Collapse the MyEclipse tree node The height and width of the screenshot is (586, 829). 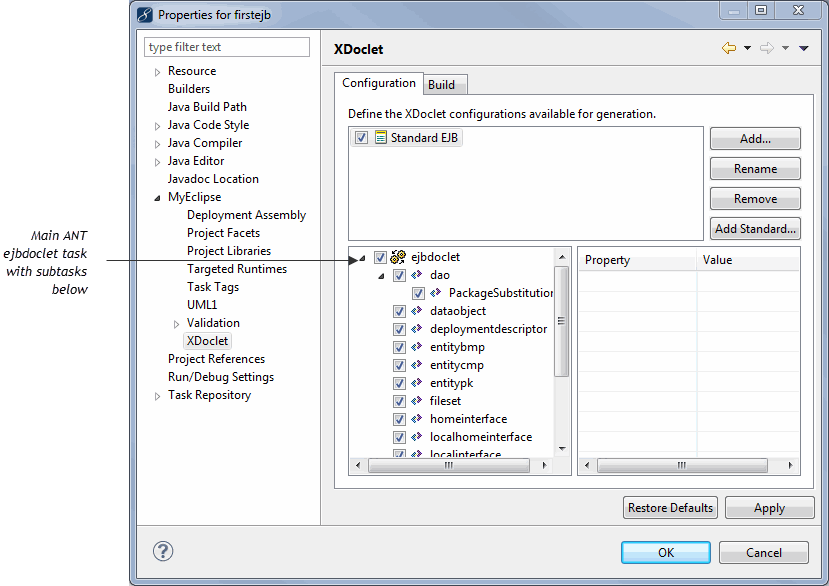pos(157,197)
